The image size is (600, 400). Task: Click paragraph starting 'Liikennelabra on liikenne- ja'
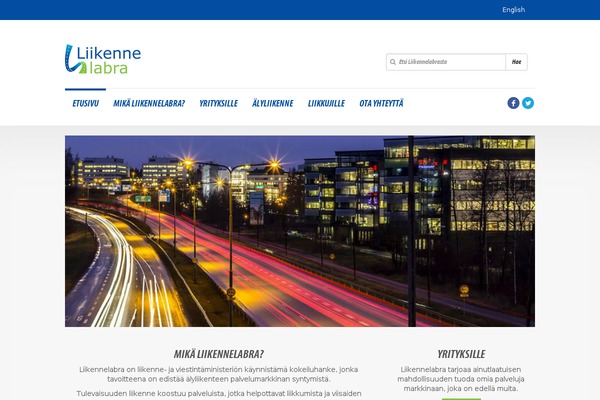click(218, 374)
